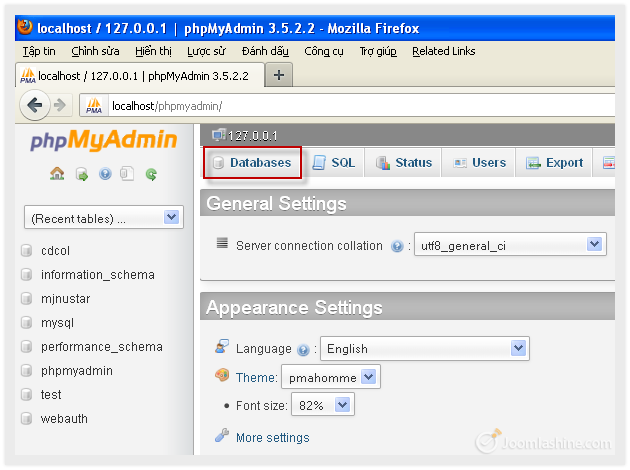This screenshot has width=630, height=470.
Task: Open the cdcol database link
Action: coord(55,251)
